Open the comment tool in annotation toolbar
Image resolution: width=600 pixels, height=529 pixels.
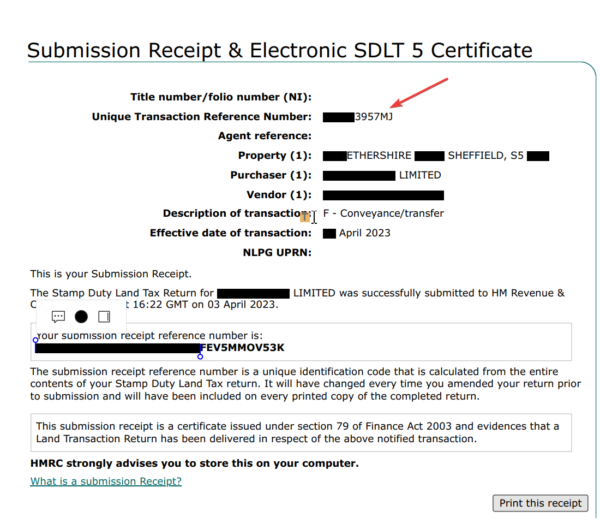[x=58, y=316]
